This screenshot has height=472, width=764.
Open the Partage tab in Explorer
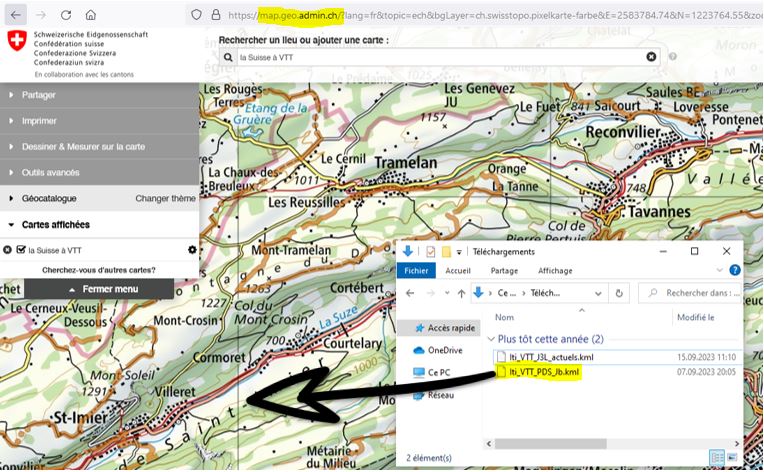click(504, 270)
